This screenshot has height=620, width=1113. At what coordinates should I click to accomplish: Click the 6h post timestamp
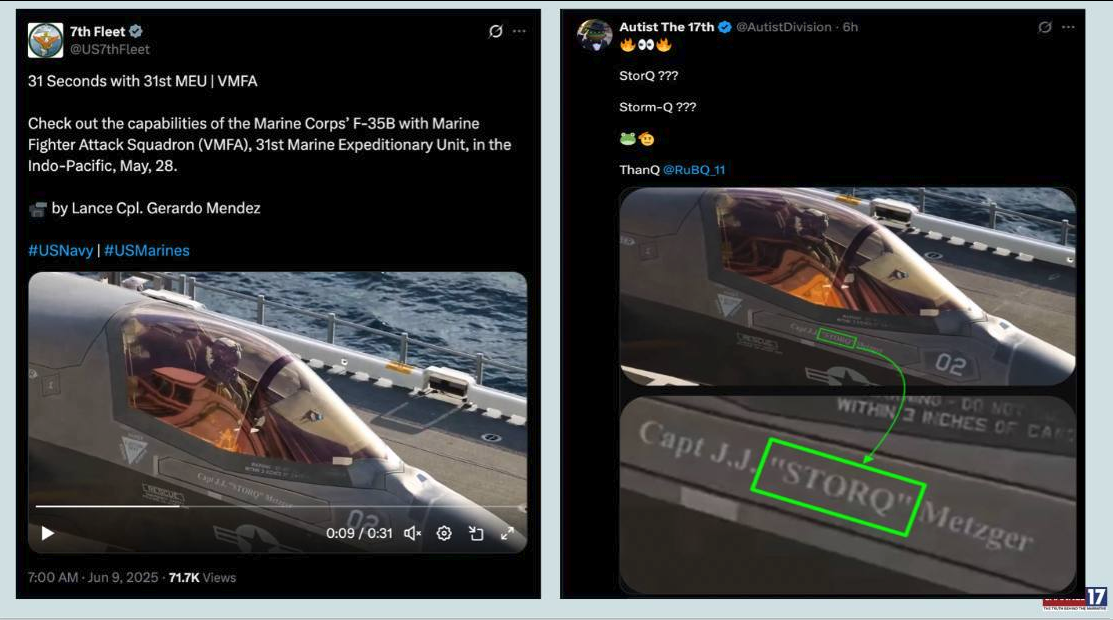[x=850, y=27]
